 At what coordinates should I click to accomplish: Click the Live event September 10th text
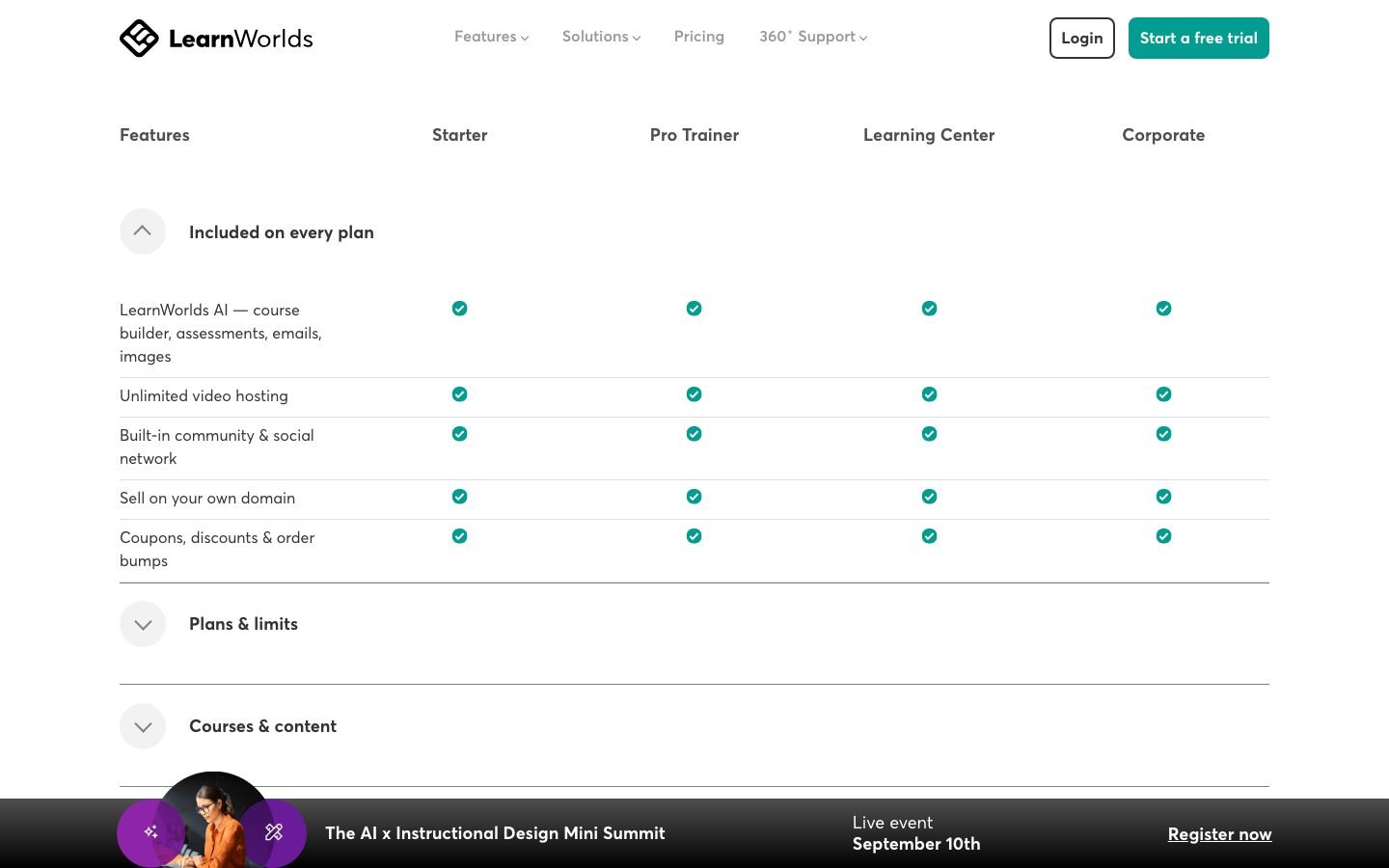[916, 833]
